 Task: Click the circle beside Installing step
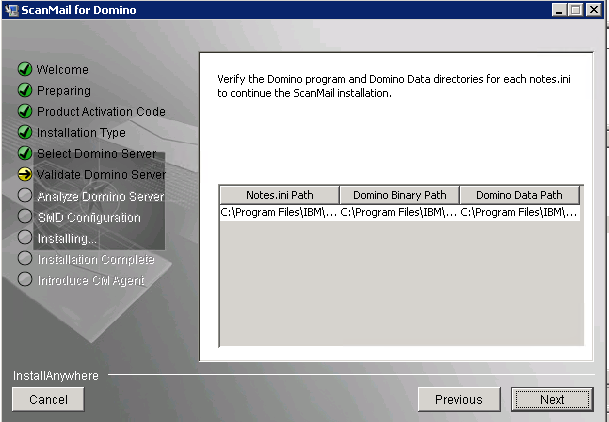pos(25,238)
